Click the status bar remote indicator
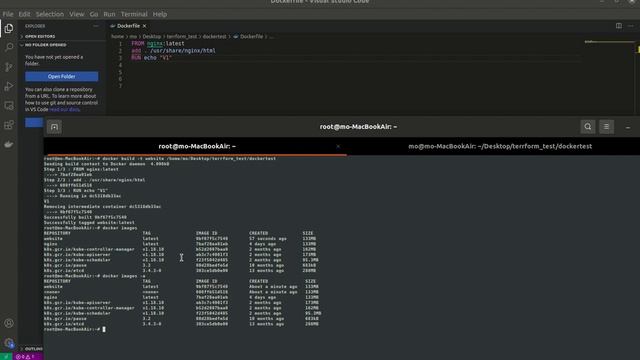The height and width of the screenshot is (360, 640). 6,357
